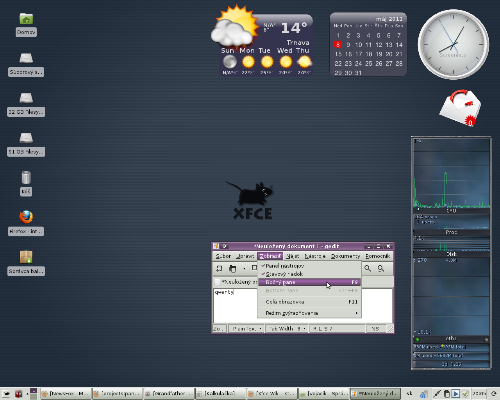Open the dropdown arrow beside the open file icon

tap(244, 268)
